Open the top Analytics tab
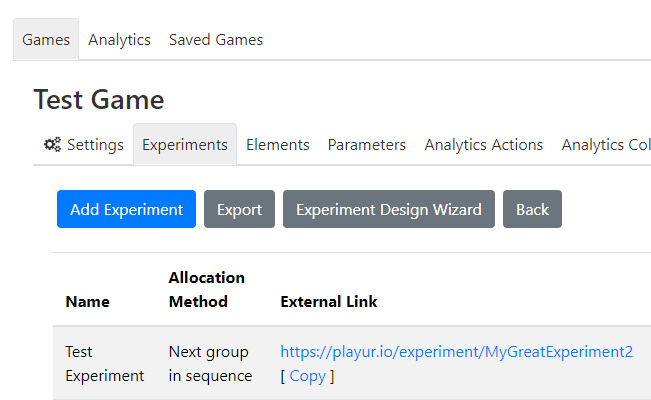This screenshot has width=651, height=400. (x=119, y=39)
